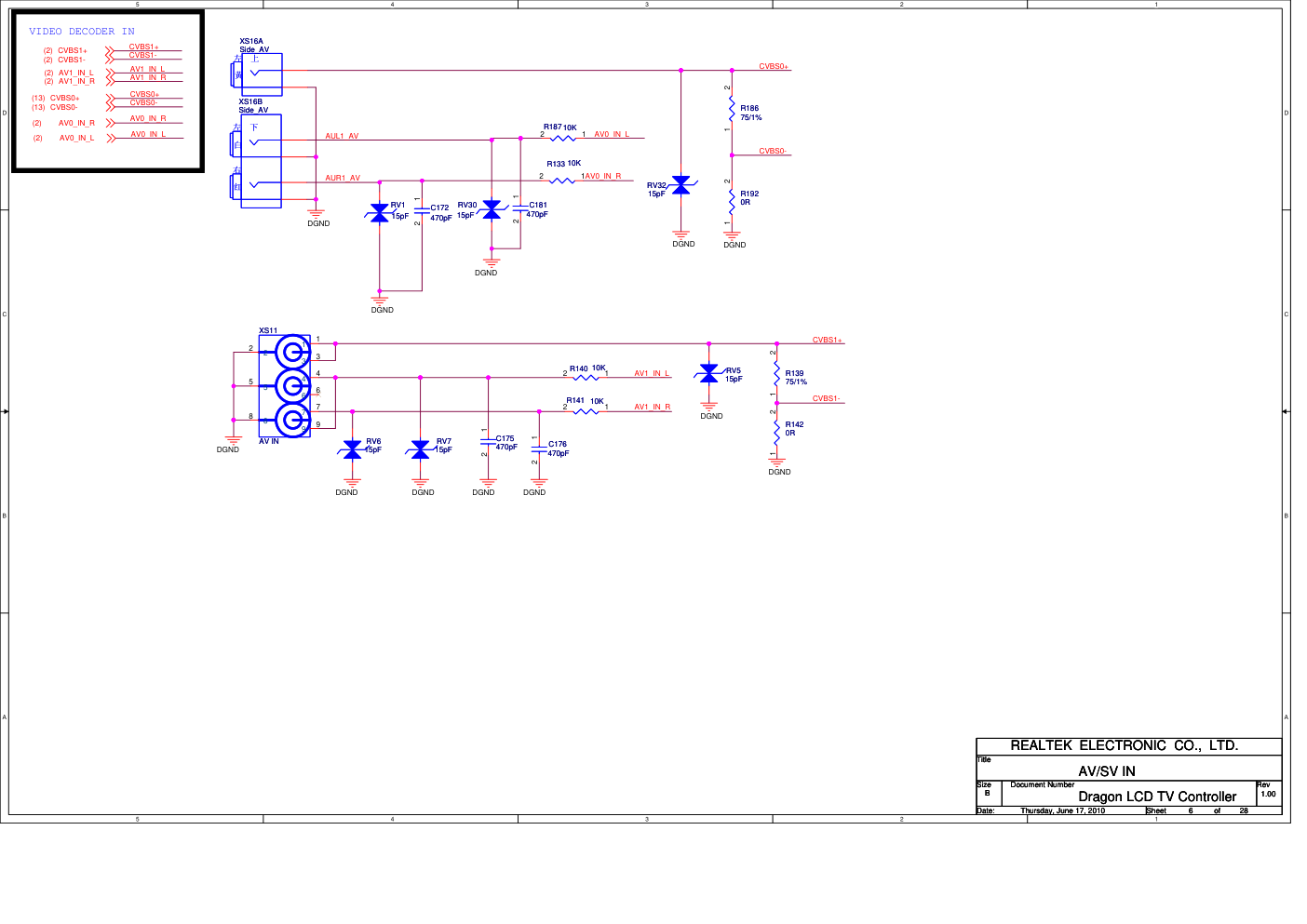The height and width of the screenshot is (924, 1307).
Task: Click the R139 75/1% resistor symbol
Action: (x=776, y=375)
